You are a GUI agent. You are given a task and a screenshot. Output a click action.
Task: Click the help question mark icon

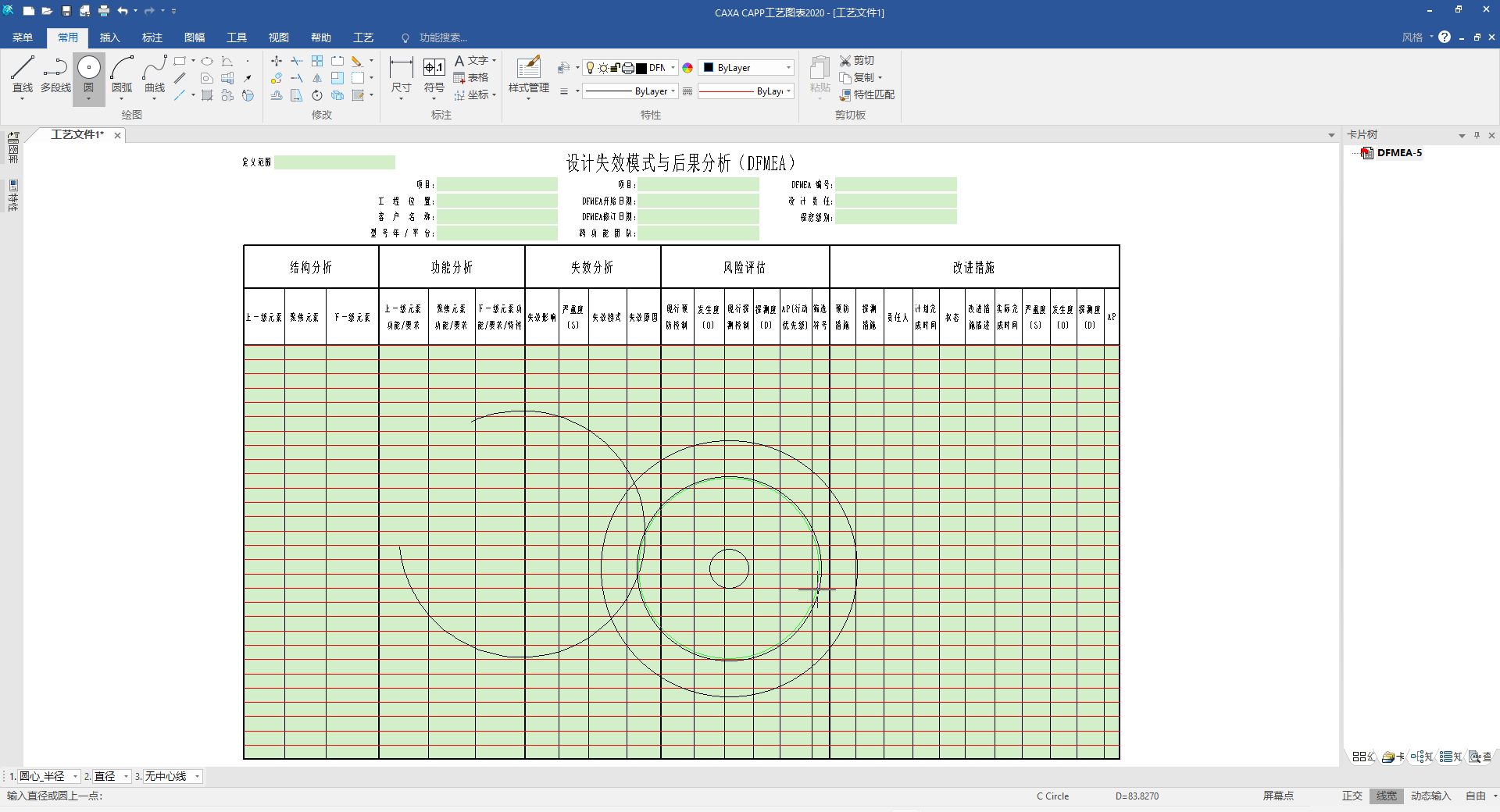1445,37
